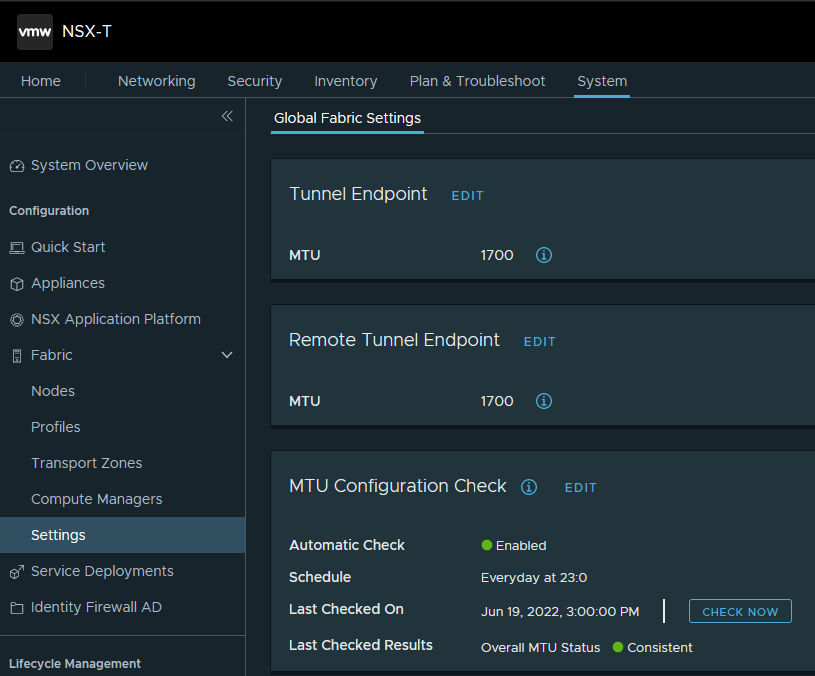The height and width of the screenshot is (676, 815).
Task: Select the System Overview icon in sidebar
Action: point(15,165)
